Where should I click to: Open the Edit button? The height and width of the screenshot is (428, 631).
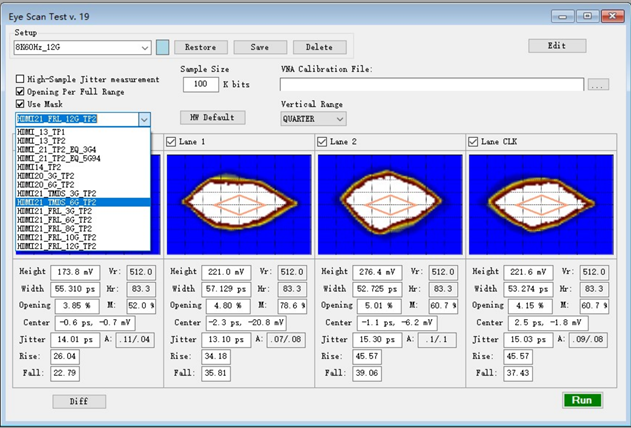(x=557, y=45)
